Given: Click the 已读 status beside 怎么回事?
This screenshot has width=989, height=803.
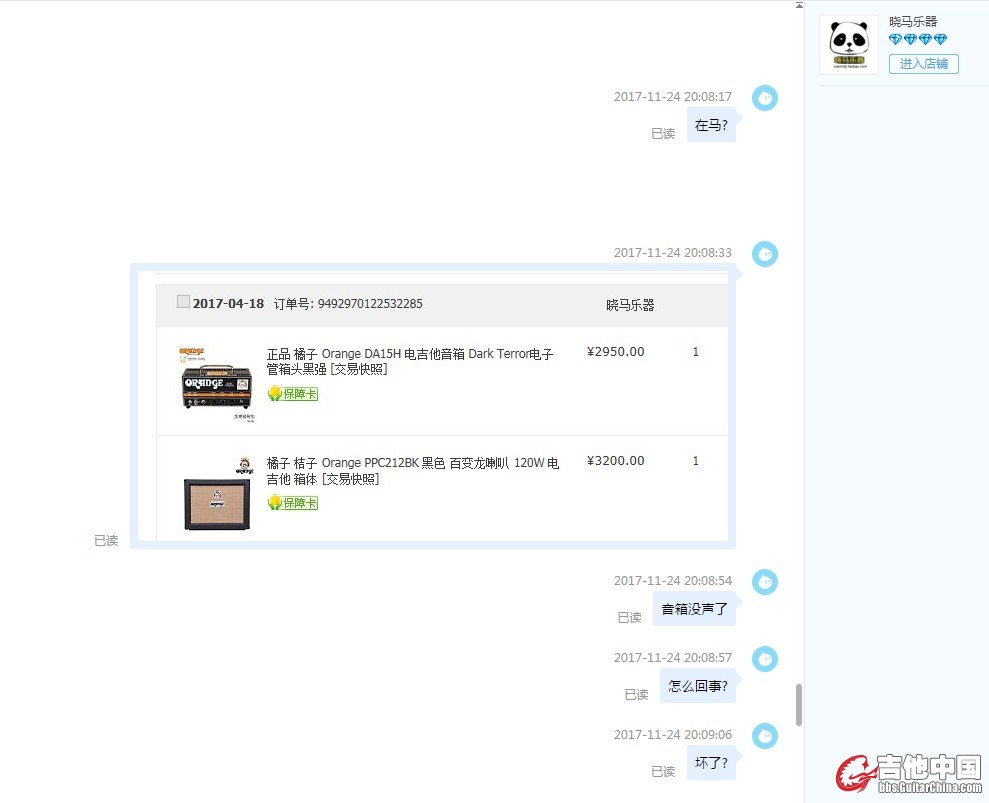Looking at the screenshot, I should tap(636, 695).
